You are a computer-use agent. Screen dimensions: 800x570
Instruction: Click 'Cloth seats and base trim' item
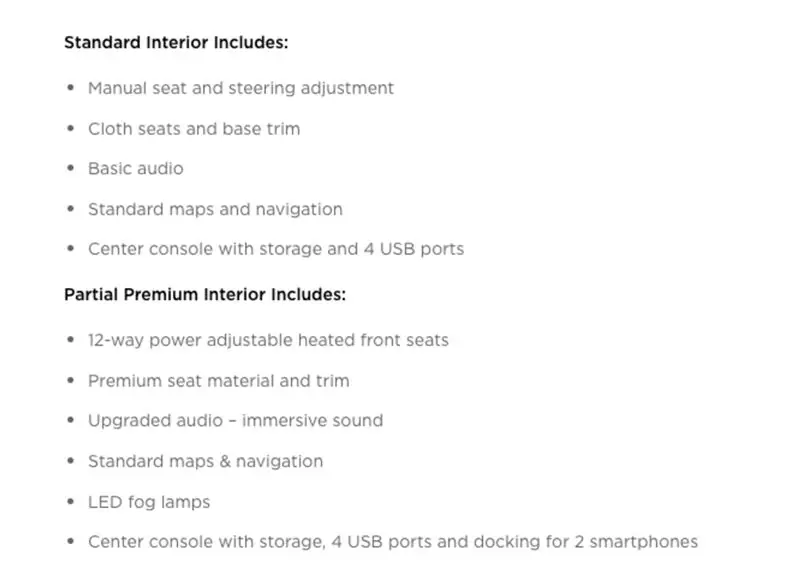pos(194,129)
